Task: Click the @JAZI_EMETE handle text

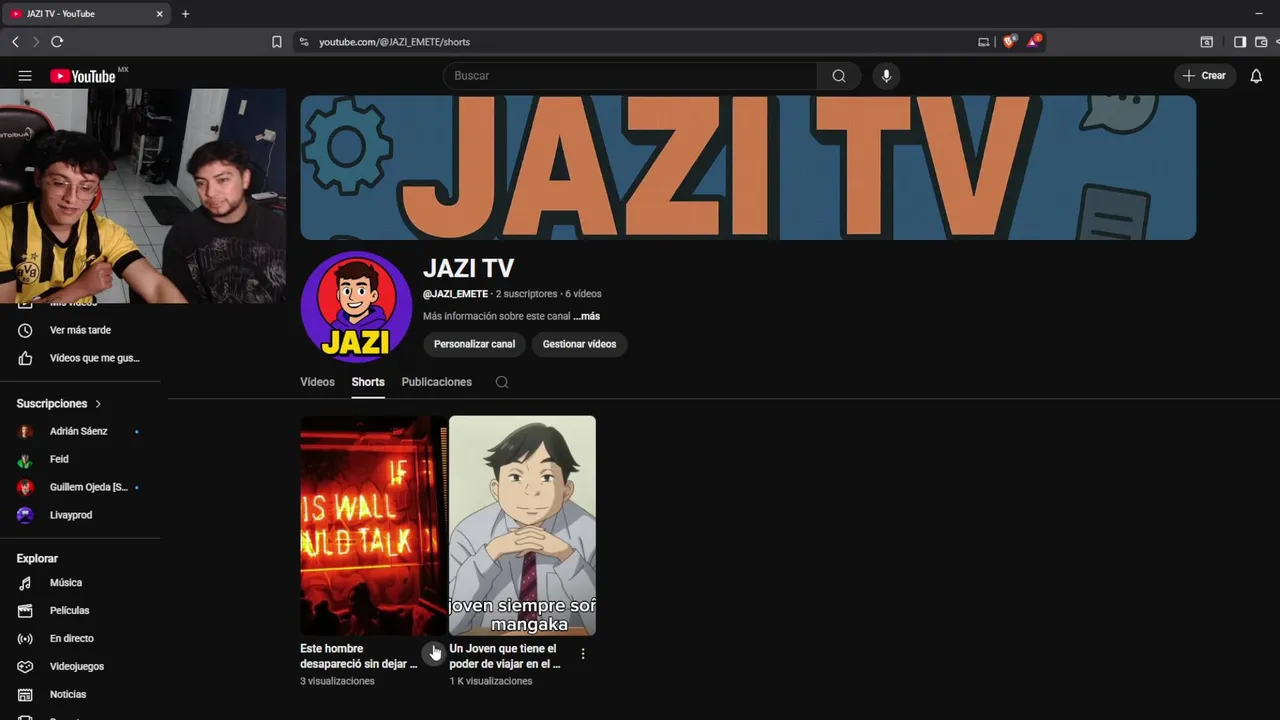Action: click(x=455, y=294)
